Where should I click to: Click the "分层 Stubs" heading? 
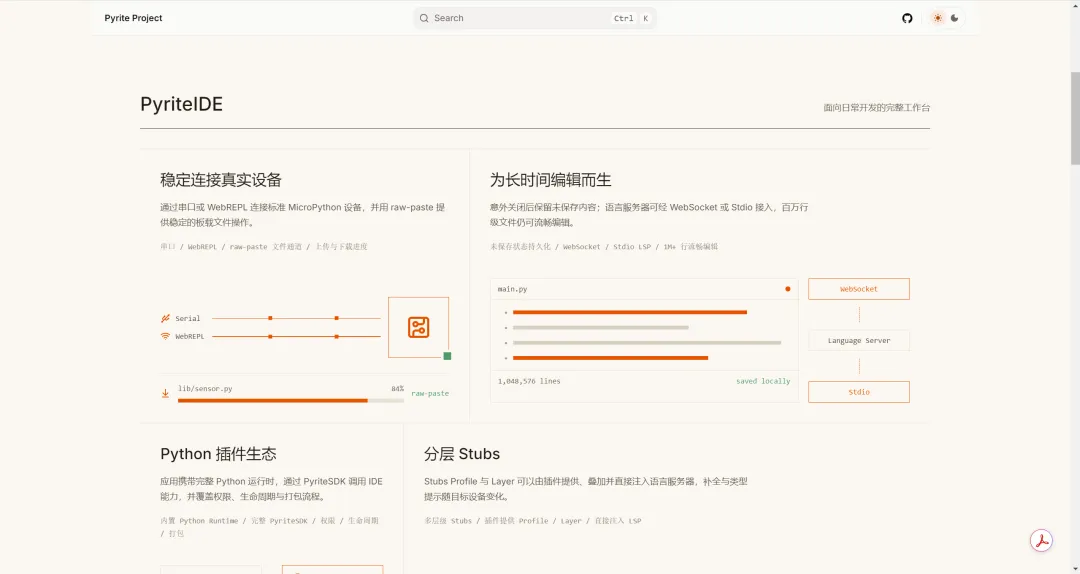[462, 454]
